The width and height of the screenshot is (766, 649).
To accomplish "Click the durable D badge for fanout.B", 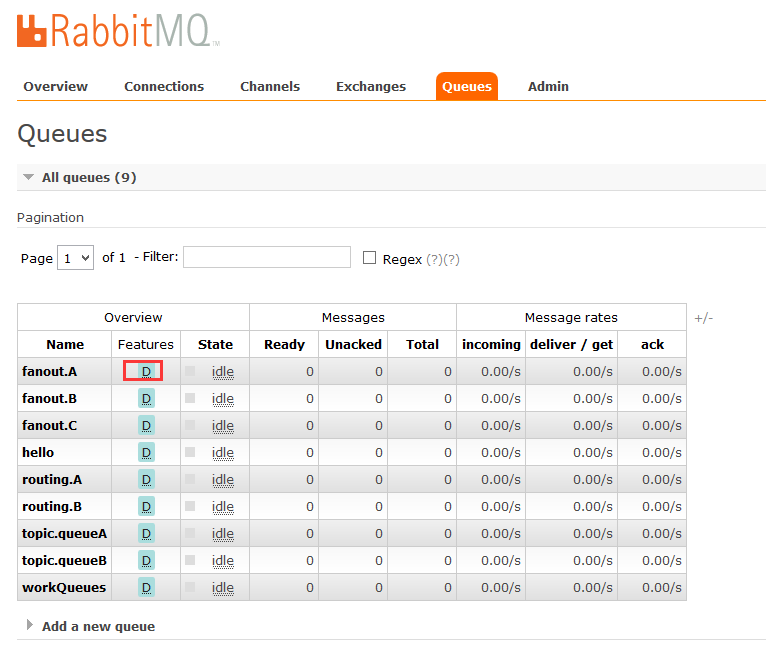I will pyautogui.click(x=146, y=398).
